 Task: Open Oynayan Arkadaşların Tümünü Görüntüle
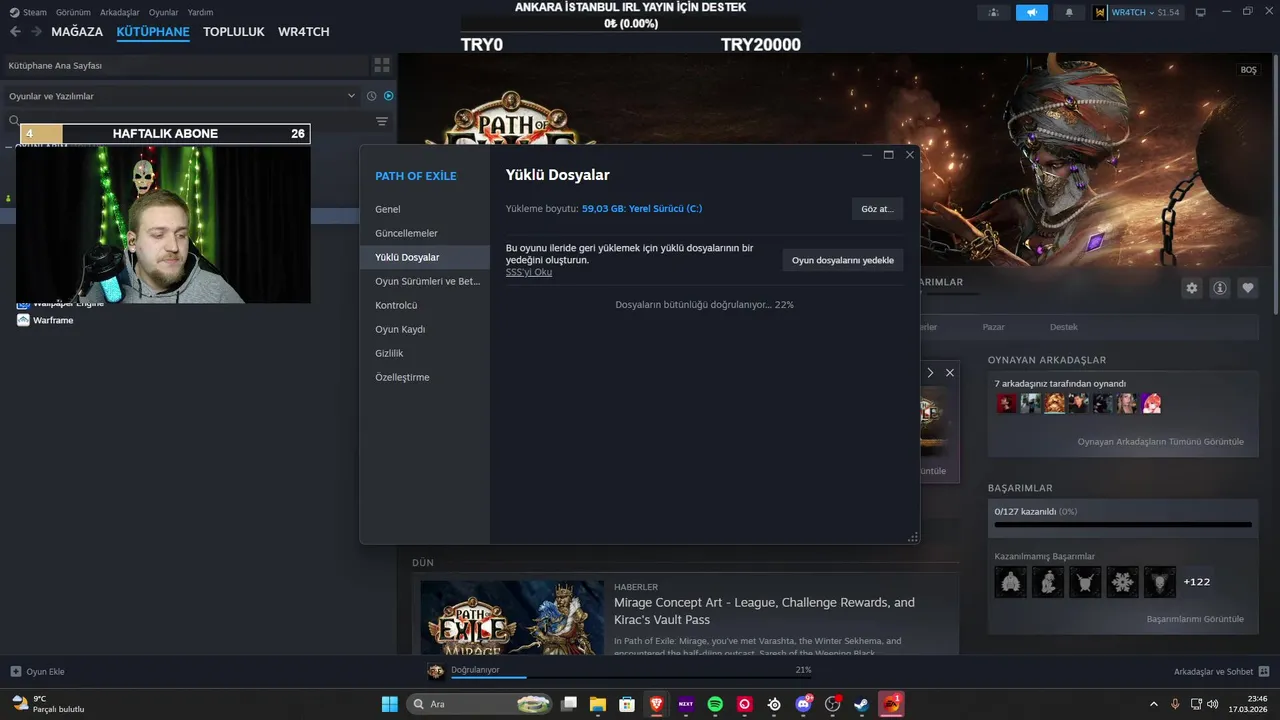[1160, 442]
